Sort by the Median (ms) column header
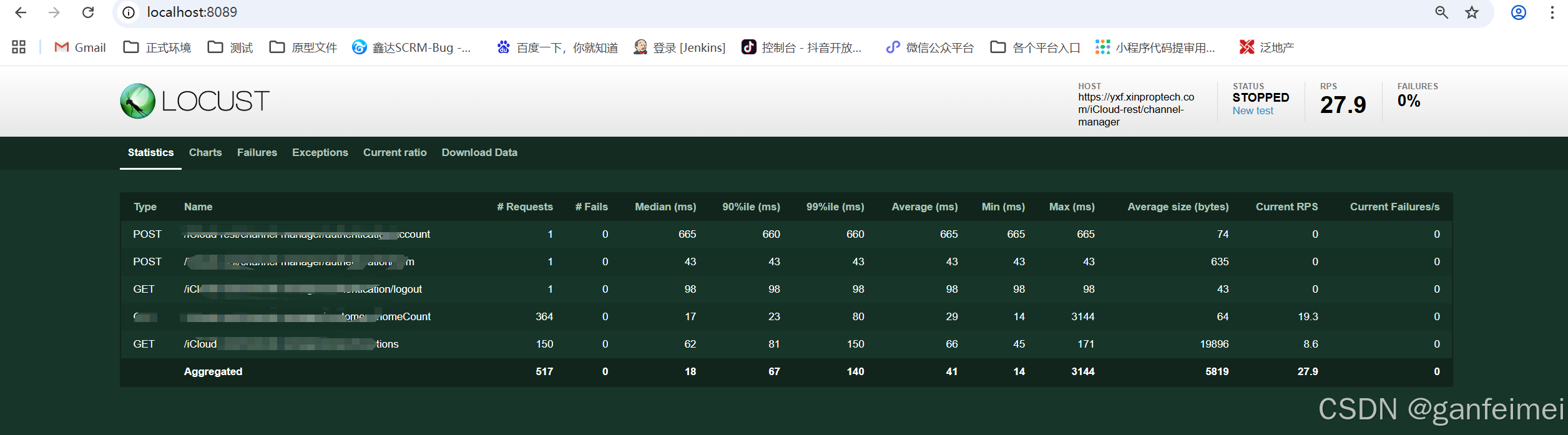The image size is (1568, 435). pos(665,207)
